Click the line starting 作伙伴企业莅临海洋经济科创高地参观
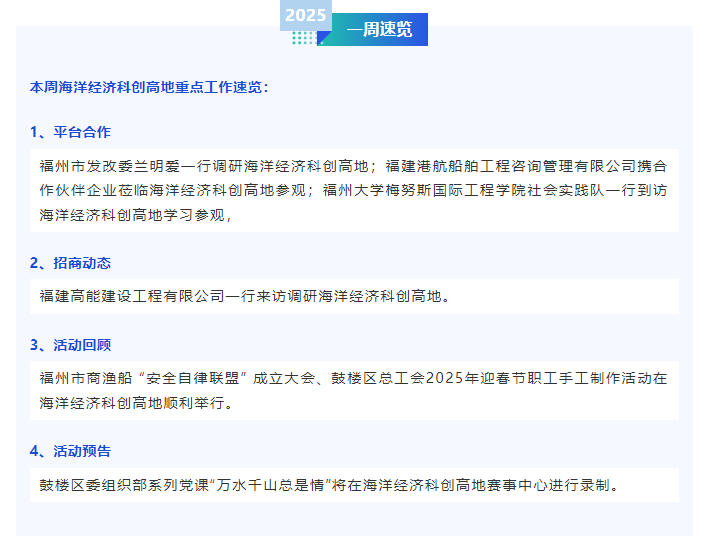This screenshot has width=707, height=554. point(354,190)
